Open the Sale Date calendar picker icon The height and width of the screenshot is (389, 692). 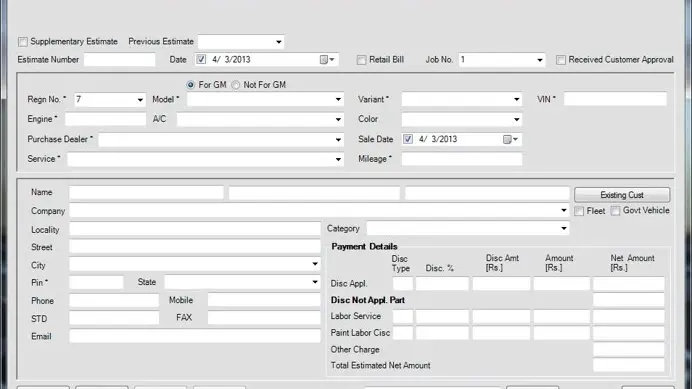point(510,140)
